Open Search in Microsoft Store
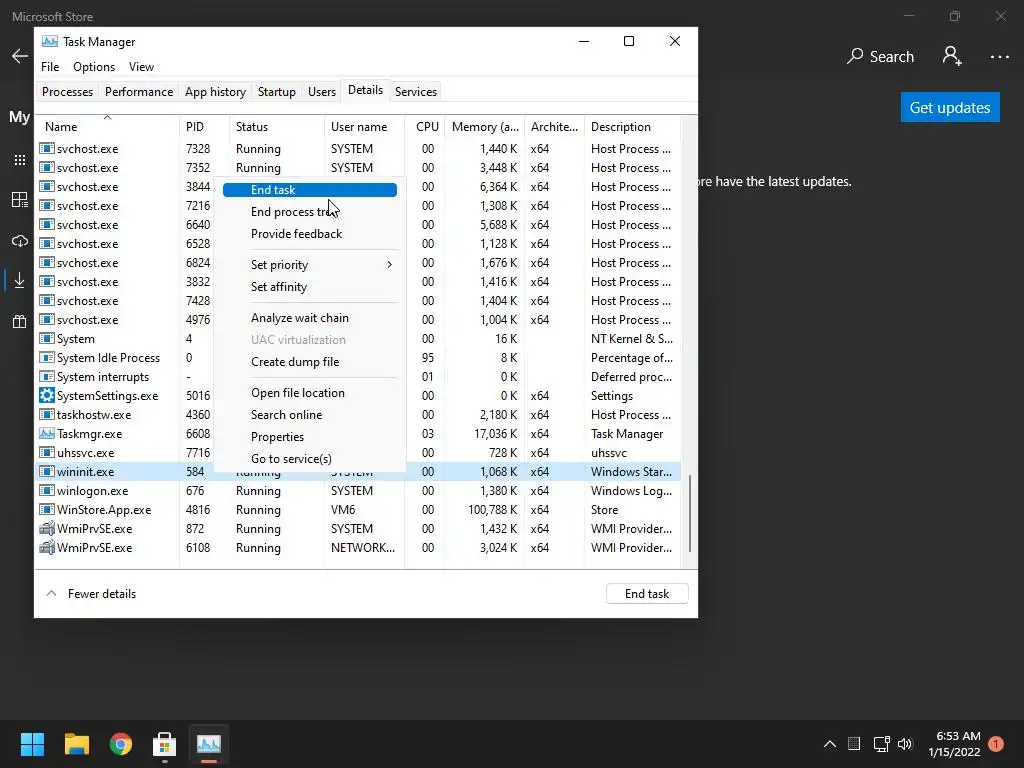 pyautogui.click(x=880, y=57)
